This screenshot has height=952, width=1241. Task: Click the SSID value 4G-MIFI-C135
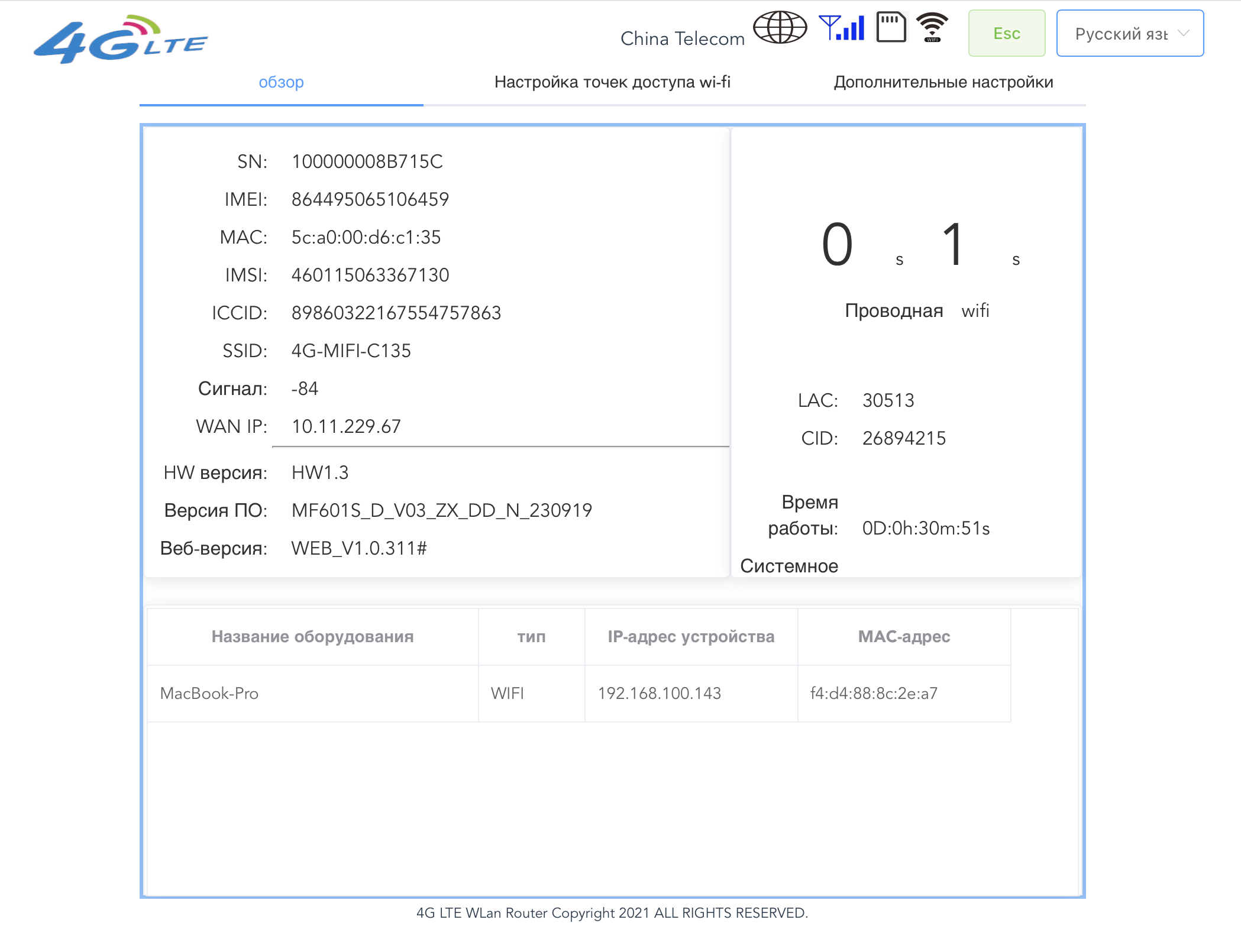pyautogui.click(x=351, y=351)
